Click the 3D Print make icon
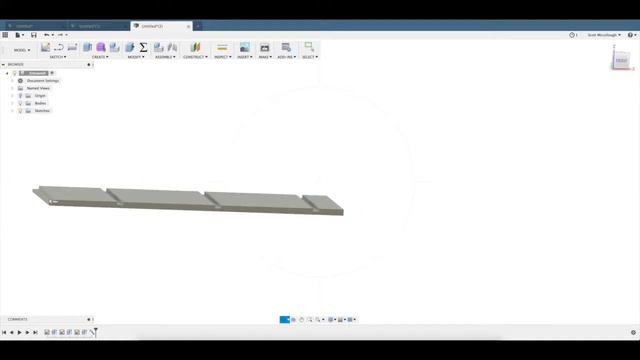 pos(265,47)
